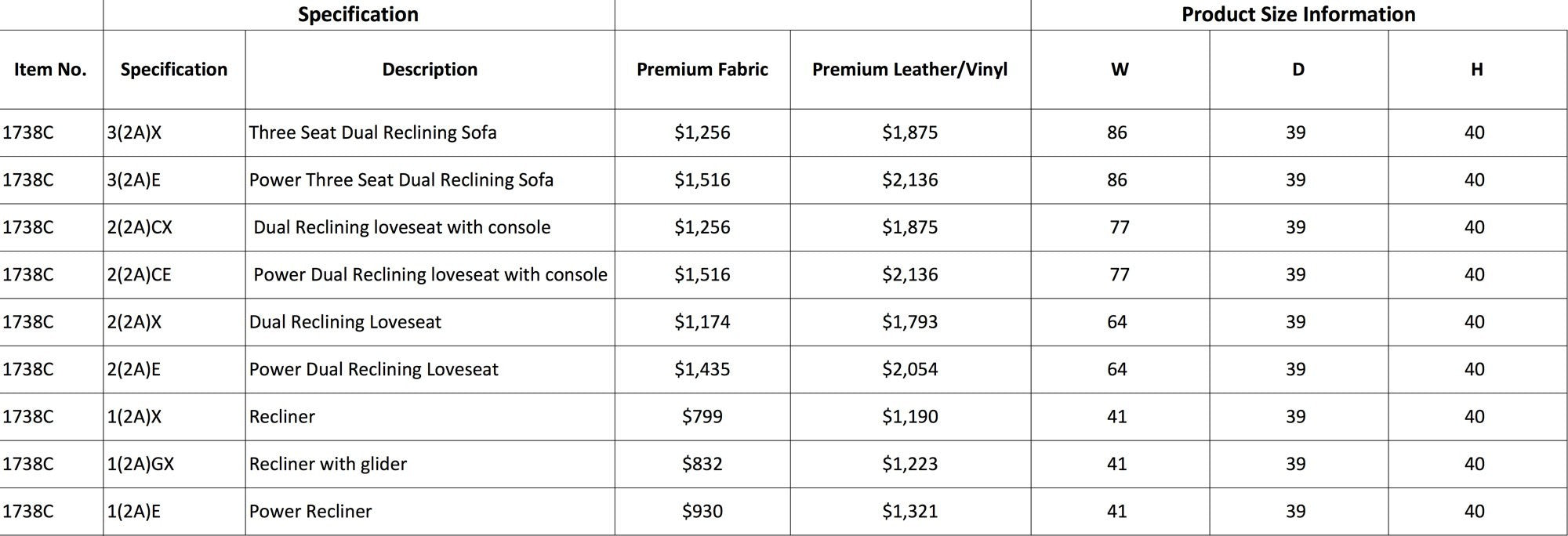
Task: Click the Premium Leather/Vinyl header cell
Action: click(x=910, y=70)
